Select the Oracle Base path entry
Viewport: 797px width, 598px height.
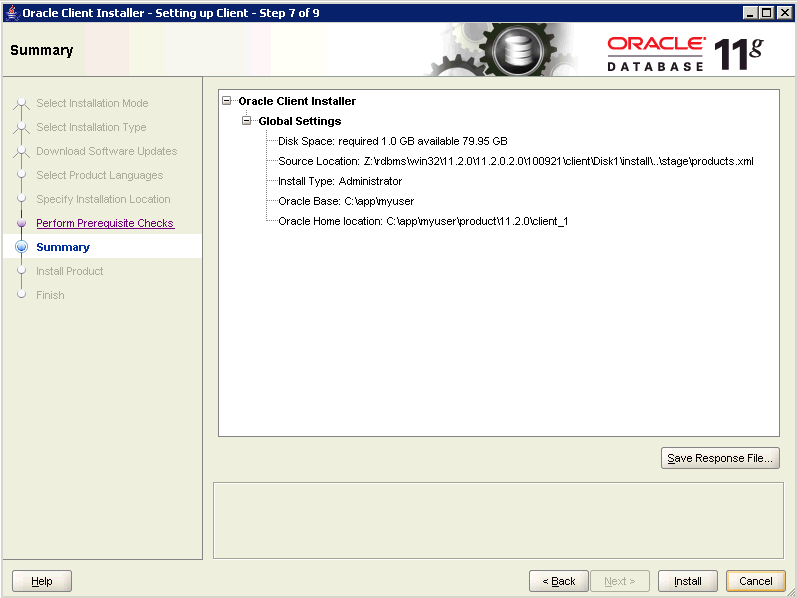346,201
